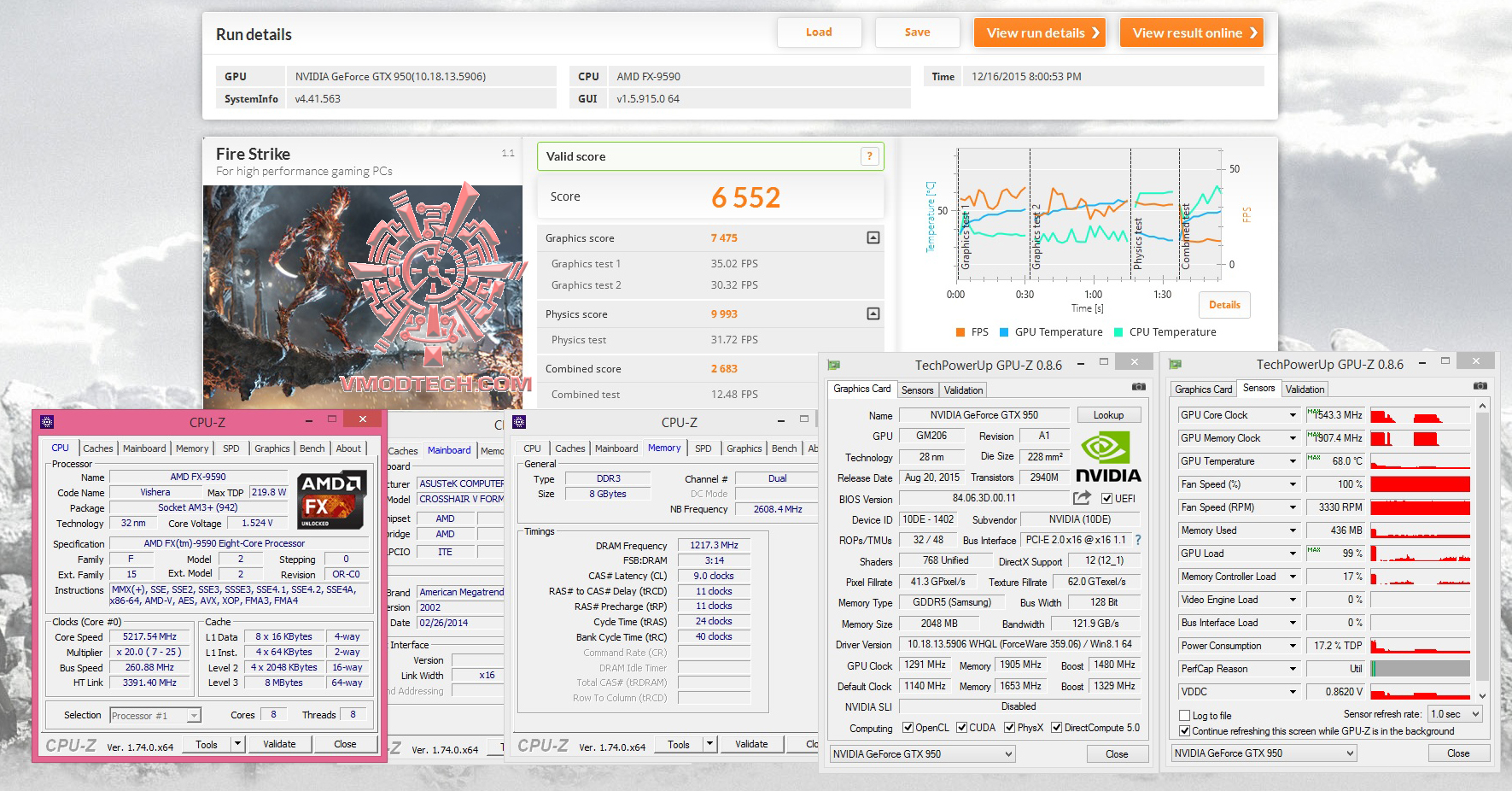Open the GPU Core Clock sensor dropdown

point(1293,415)
